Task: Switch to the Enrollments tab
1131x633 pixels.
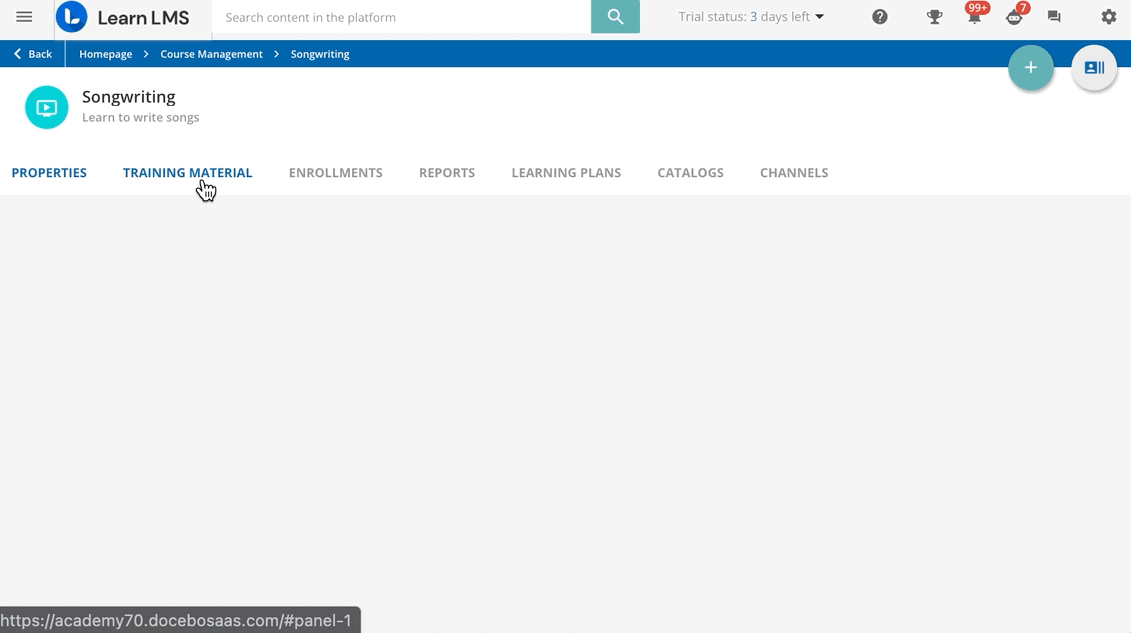Action: (335, 172)
